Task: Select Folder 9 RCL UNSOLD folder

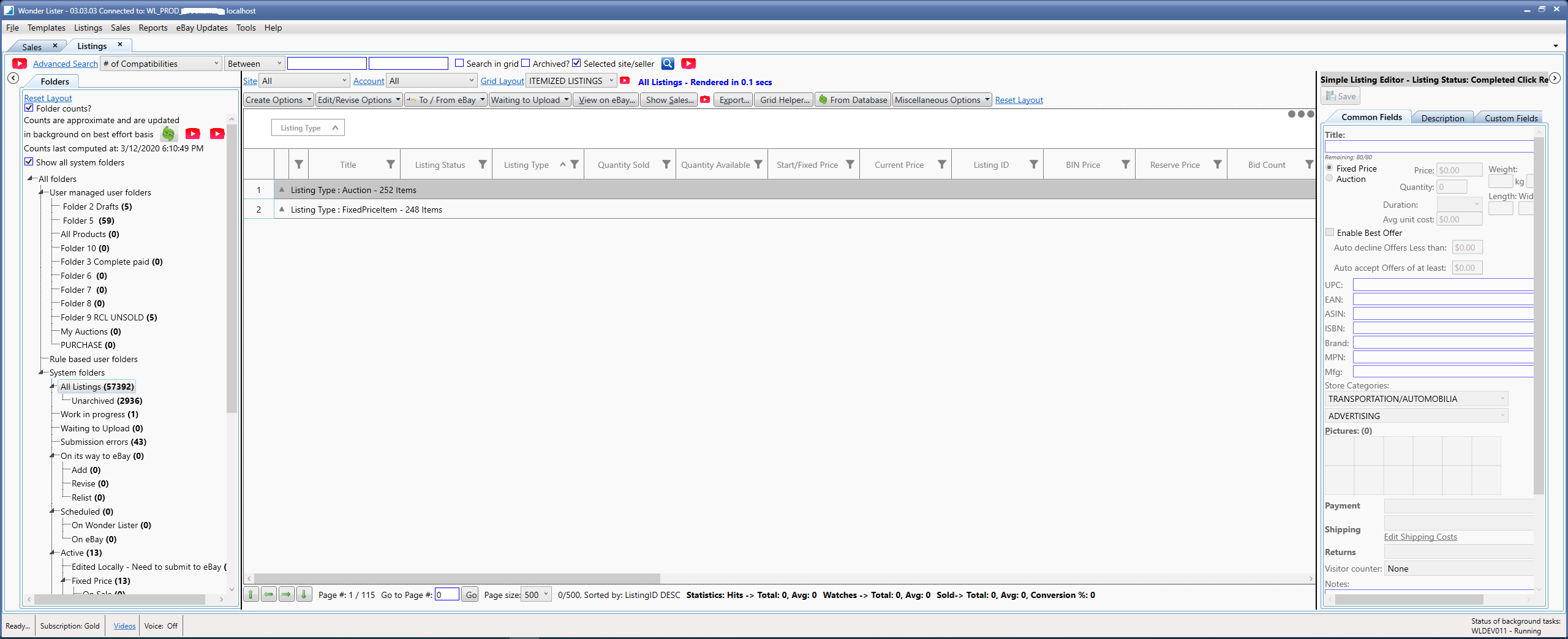Action: pyautogui.click(x=109, y=317)
